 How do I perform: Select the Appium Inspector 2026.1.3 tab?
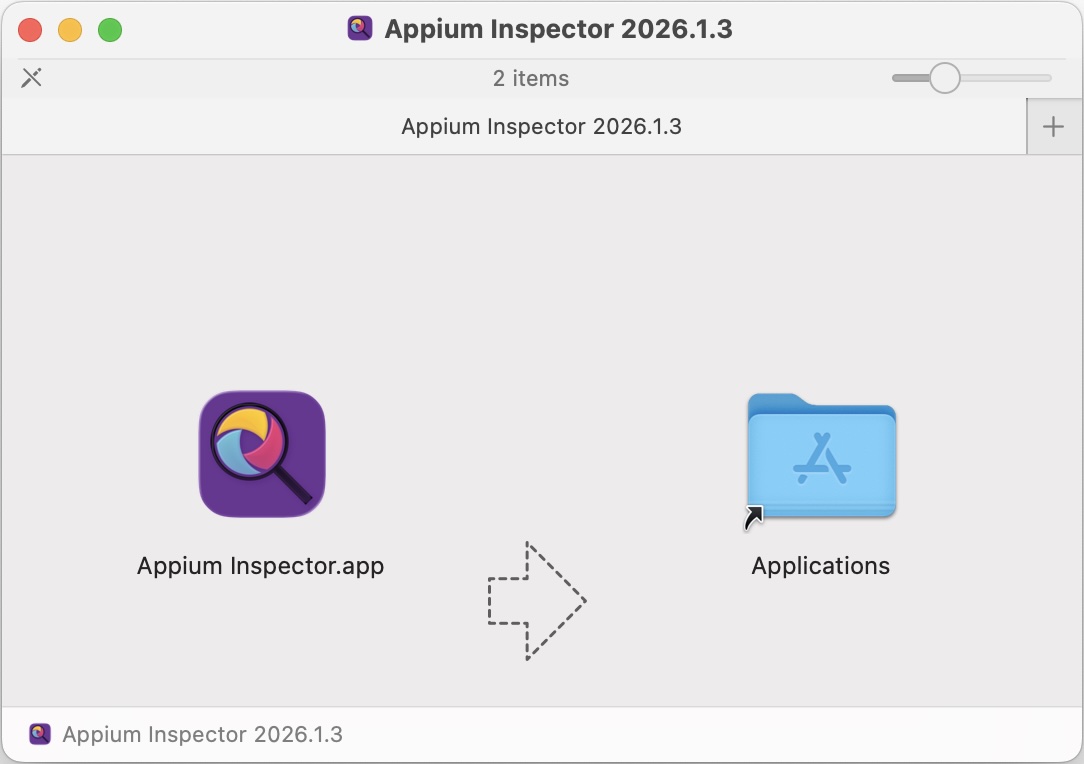click(x=541, y=127)
